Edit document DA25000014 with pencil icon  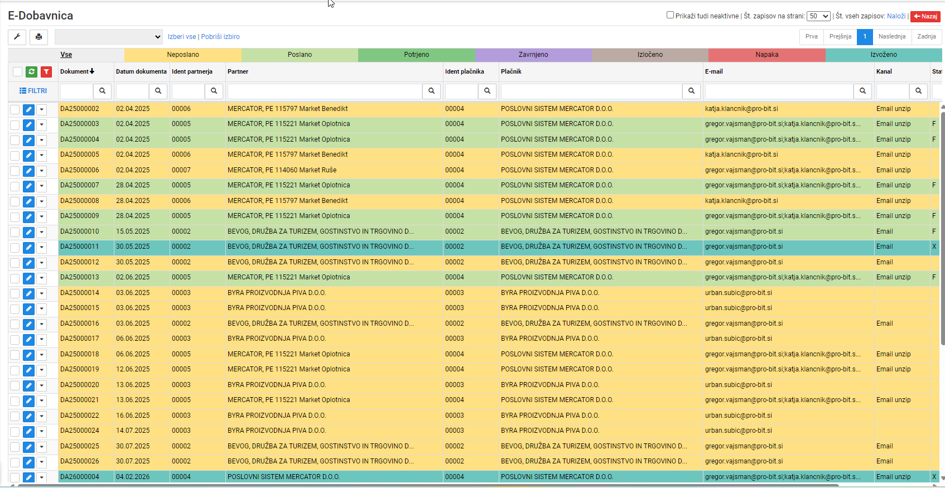click(x=28, y=293)
